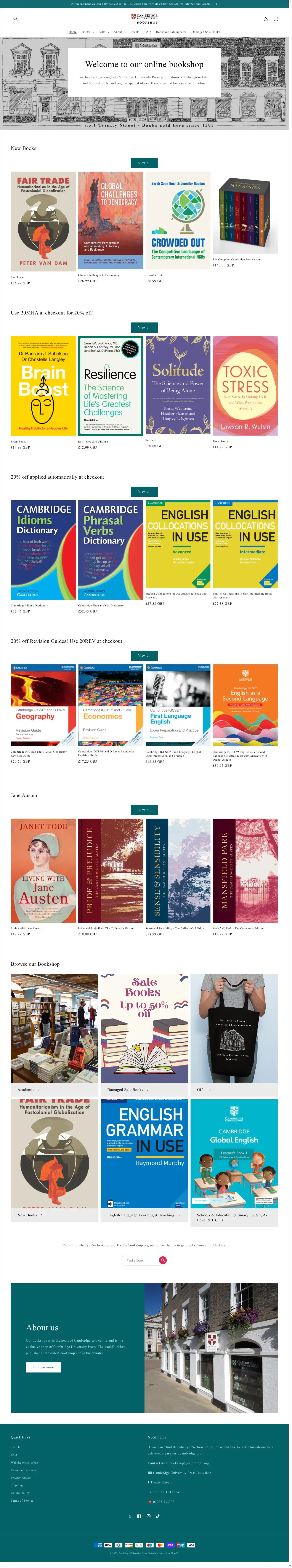The height and width of the screenshot is (1568, 292).
Task: Click the red search button beside Find a book
Action: click(163, 1260)
